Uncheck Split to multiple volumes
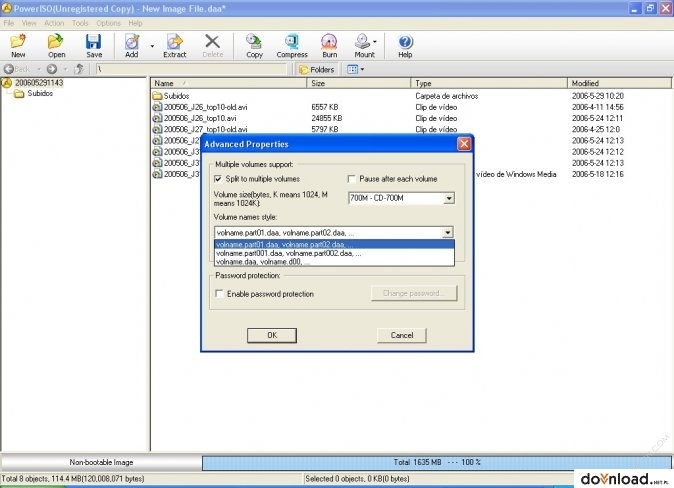Viewport: 674px width, 488px height. coord(218,179)
